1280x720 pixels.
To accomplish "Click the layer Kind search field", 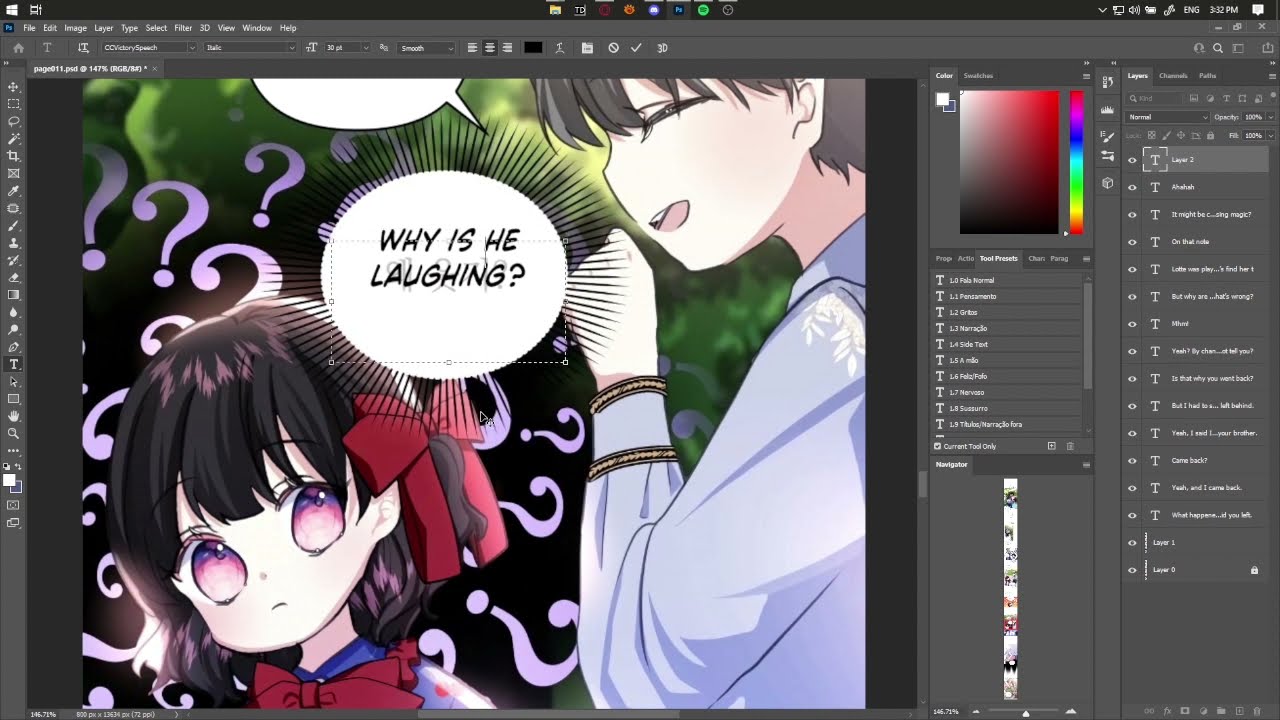I will coord(1157,98).
